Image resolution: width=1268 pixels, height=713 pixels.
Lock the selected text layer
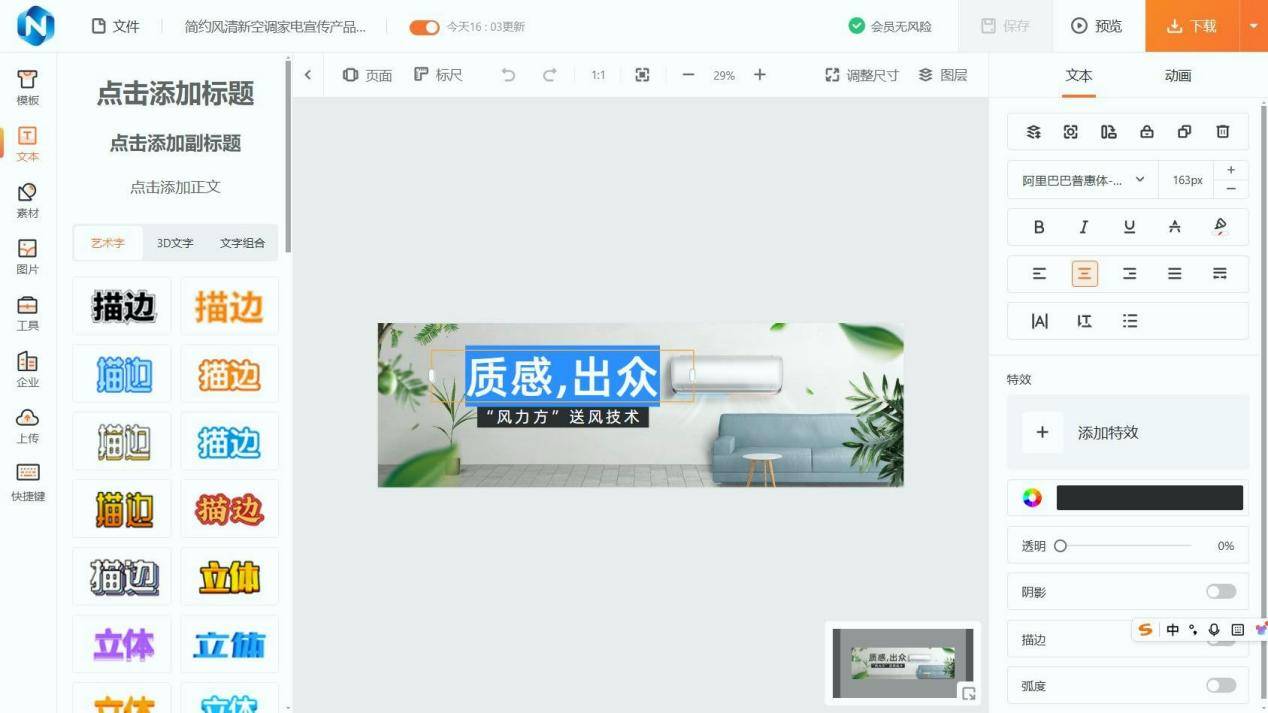point(1146,132)
